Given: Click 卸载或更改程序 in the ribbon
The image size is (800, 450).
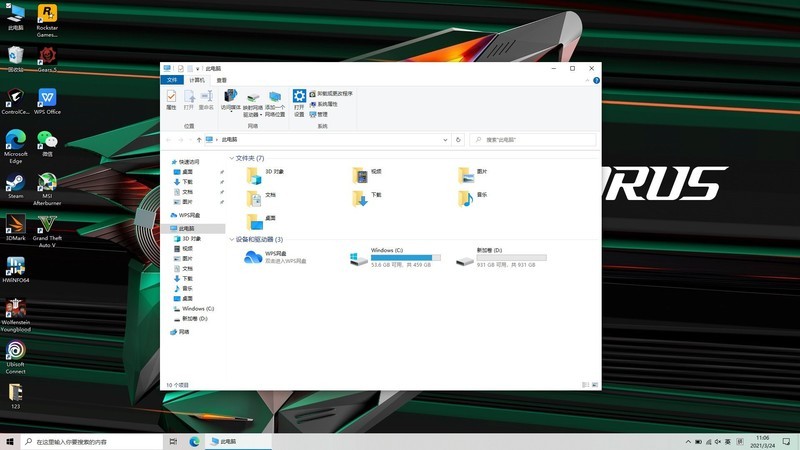Looking at the screenshot, I should point(331,94).
